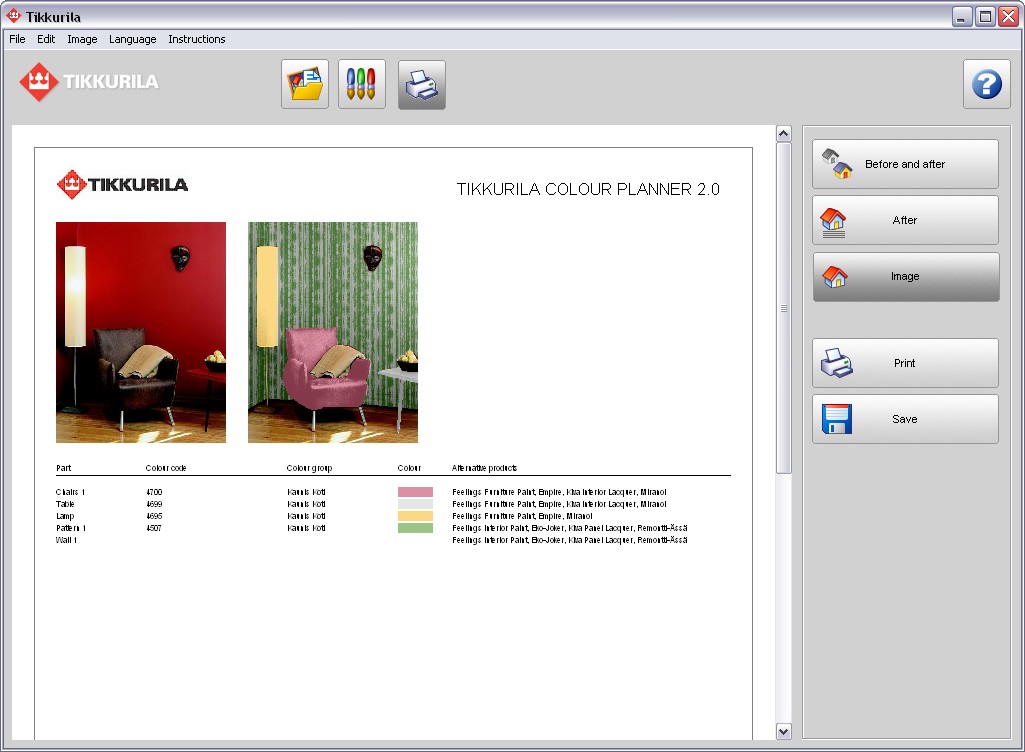Open help with the question mark icon
Image resolution: width=1025 pixels, height=752 pixels.
986,84
